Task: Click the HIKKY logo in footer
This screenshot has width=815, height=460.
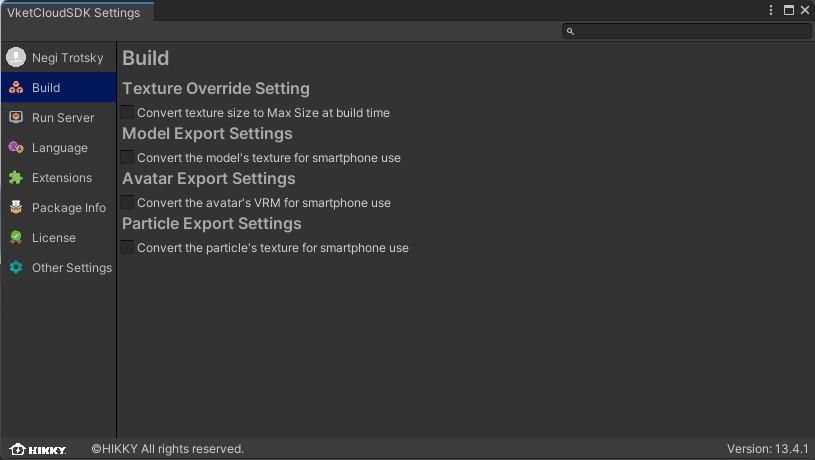Action: coord(38,449)
